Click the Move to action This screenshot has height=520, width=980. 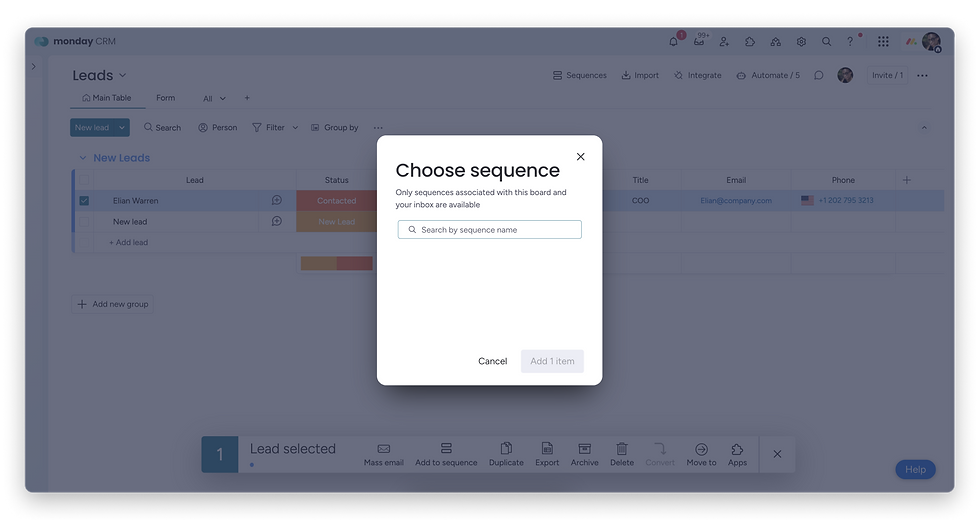701,454
